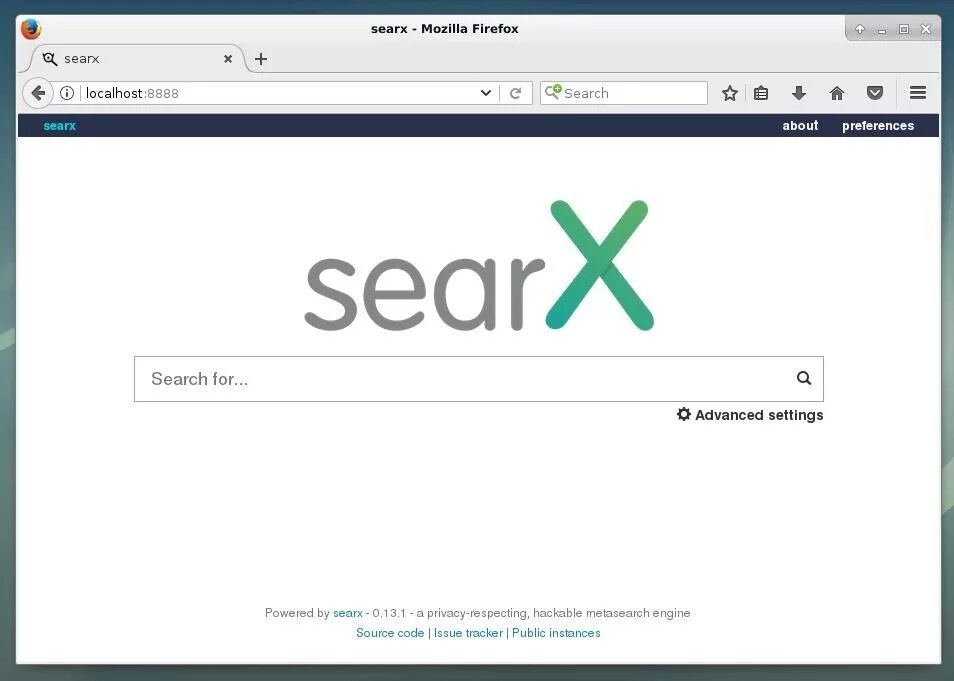Open site information icon in address bar
The image size is (954, 681).
click(67, 93)
